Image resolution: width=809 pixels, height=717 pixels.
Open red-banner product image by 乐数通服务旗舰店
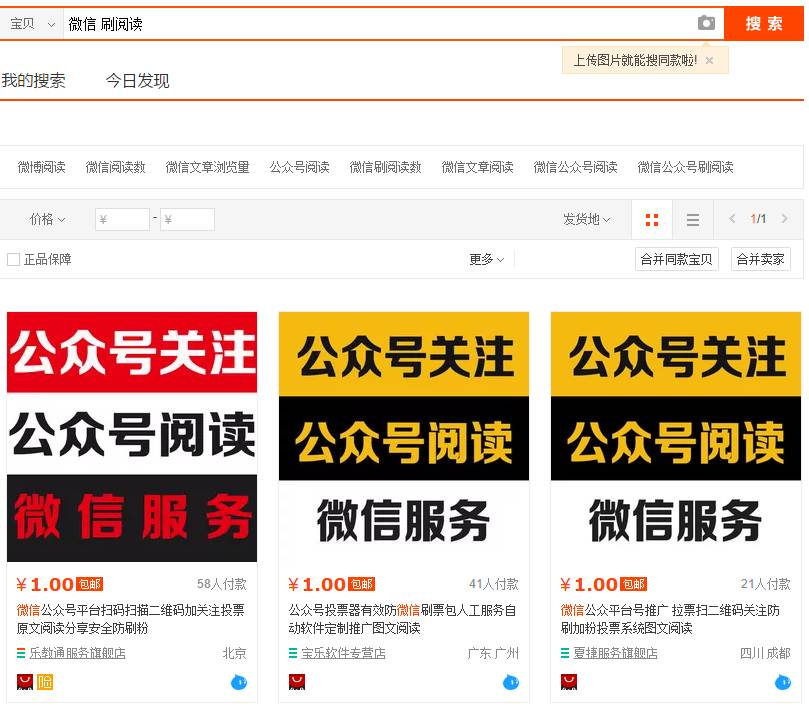click(x=132, y=436)
